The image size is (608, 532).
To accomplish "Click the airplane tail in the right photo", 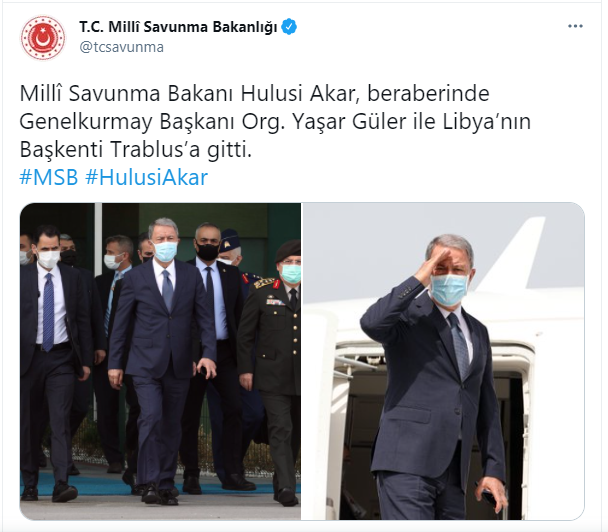I will pos(514,254).
